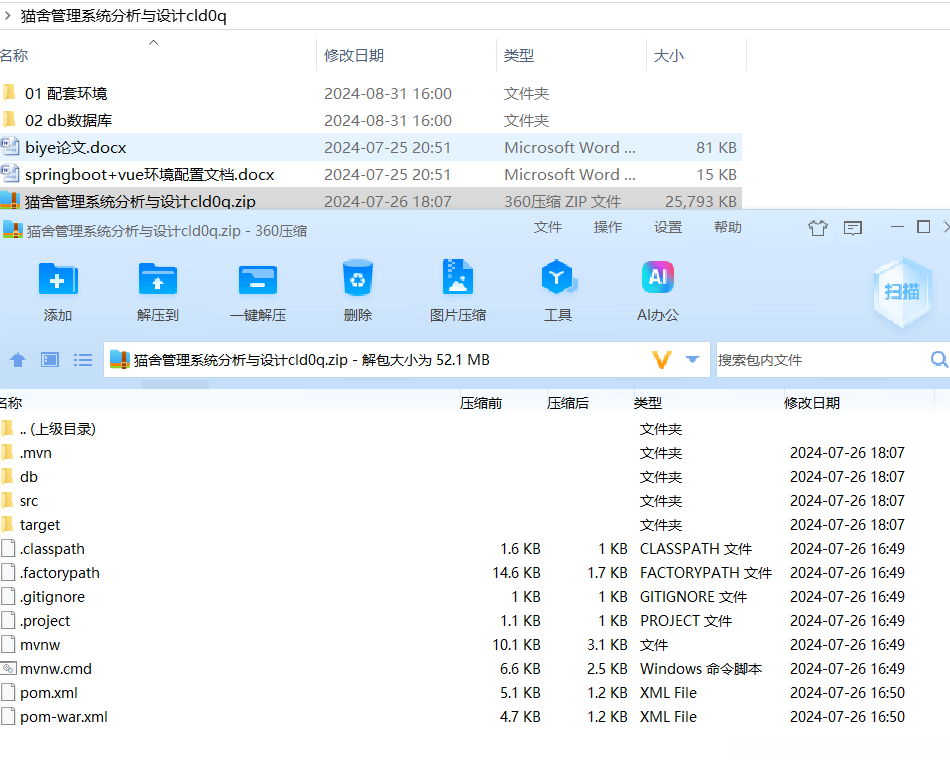Switch to icon view mode in 360压缩
Image resolution: width=950 pixels, height=766 pixels.
(x=50, y=360)
